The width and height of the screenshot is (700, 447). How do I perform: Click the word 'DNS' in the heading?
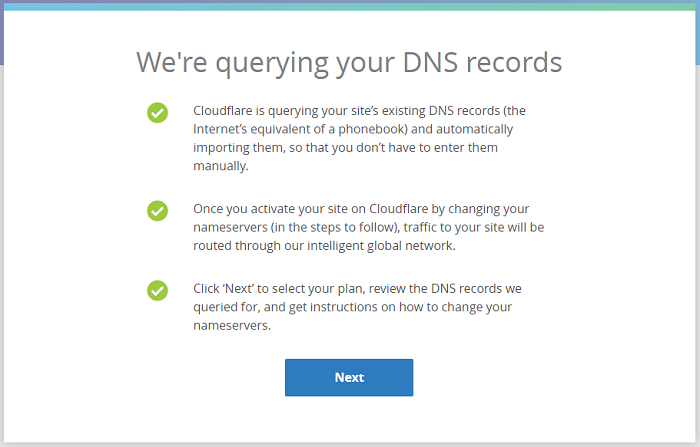[430, 62]
